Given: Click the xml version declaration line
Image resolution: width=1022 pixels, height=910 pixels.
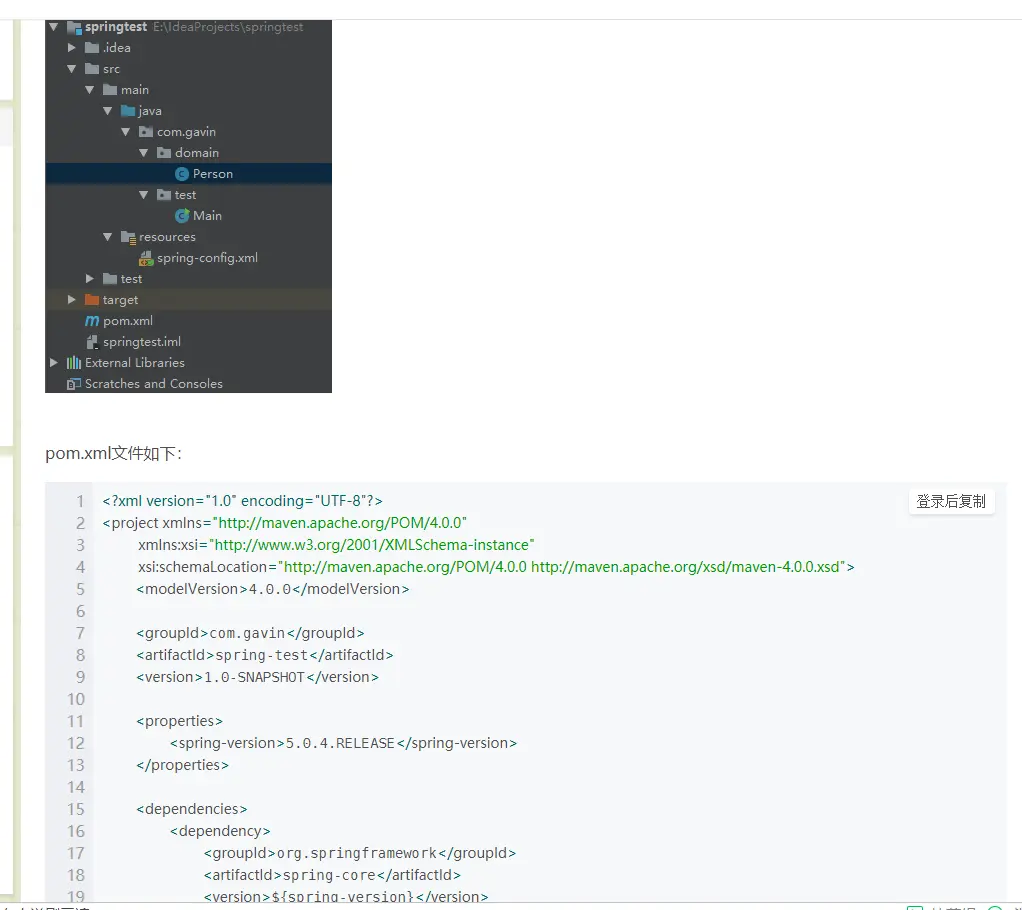Looking at the screenshot, I should coord(242,501).
